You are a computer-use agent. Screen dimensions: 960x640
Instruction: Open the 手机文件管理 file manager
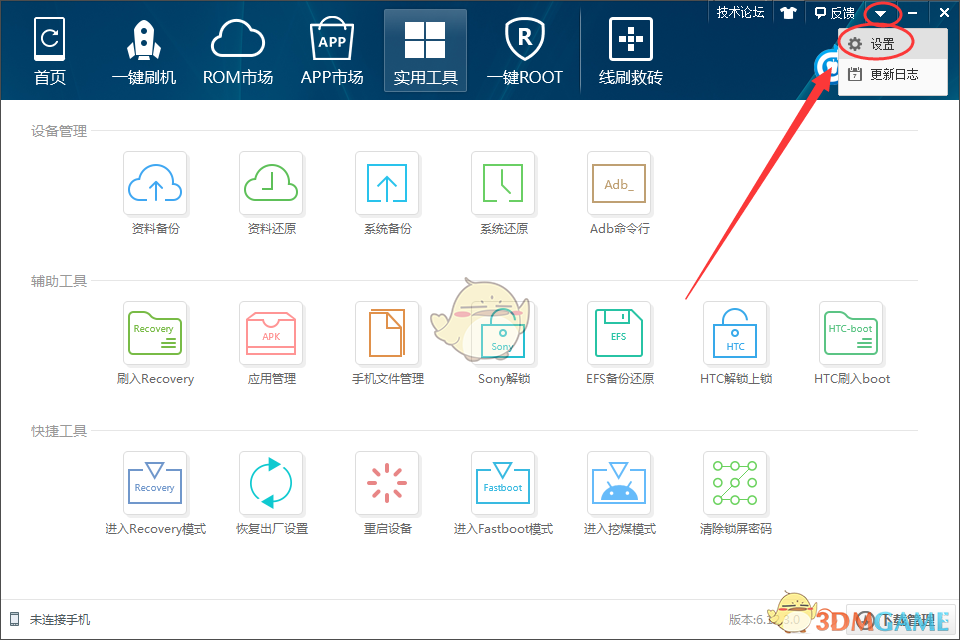click(x=387, y=334)
